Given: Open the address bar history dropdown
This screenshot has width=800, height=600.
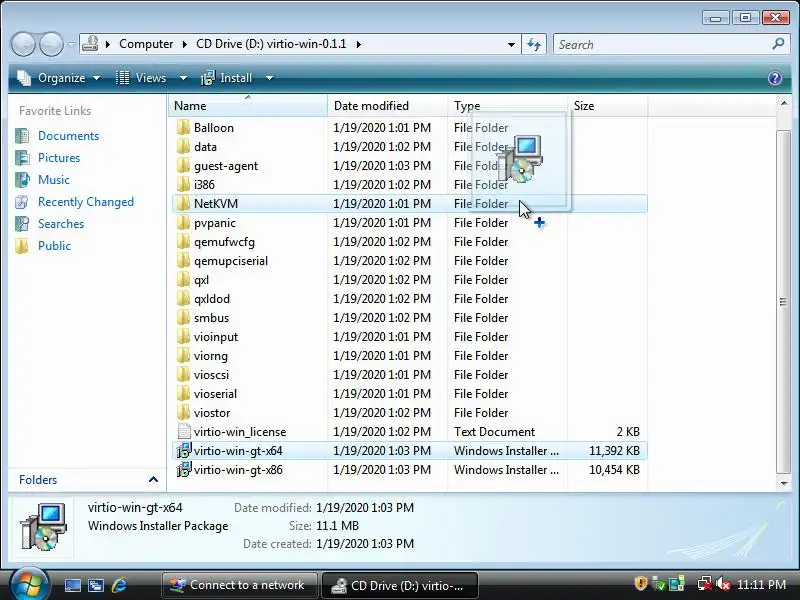Looking at the screenshot, I should point(511,44).
